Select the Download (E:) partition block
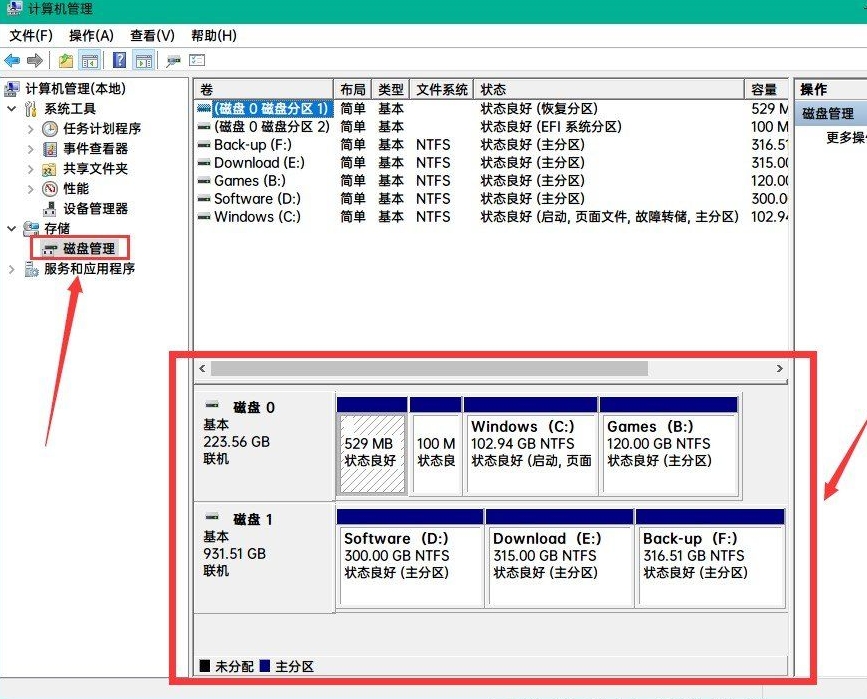 tap(560, 559)
